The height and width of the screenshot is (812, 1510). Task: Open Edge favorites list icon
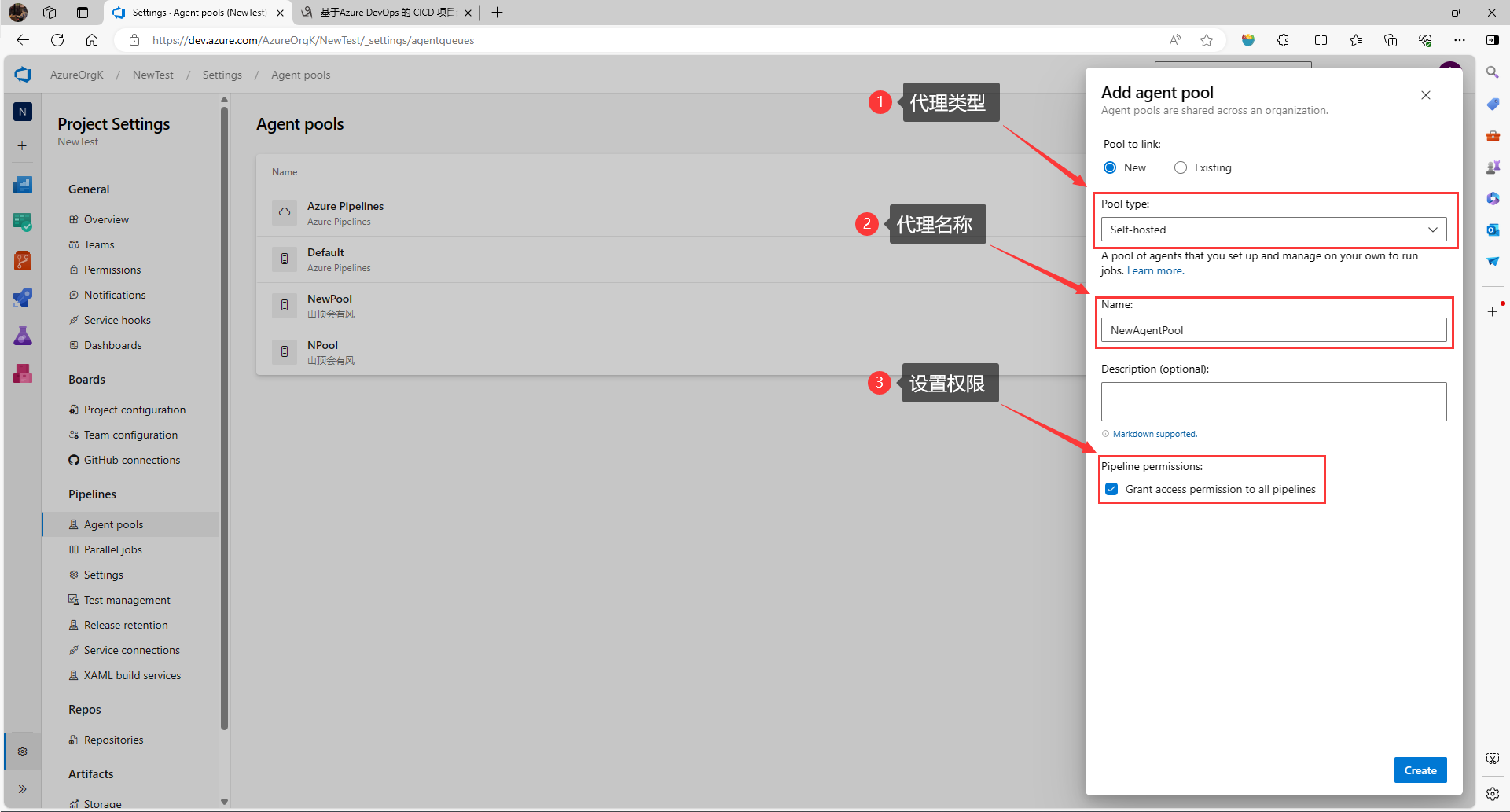1356,40
